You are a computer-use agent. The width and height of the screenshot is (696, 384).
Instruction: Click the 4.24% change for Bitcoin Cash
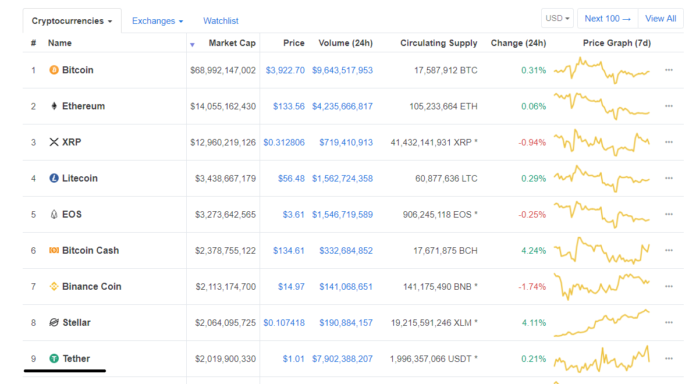[x=534, y=251]
